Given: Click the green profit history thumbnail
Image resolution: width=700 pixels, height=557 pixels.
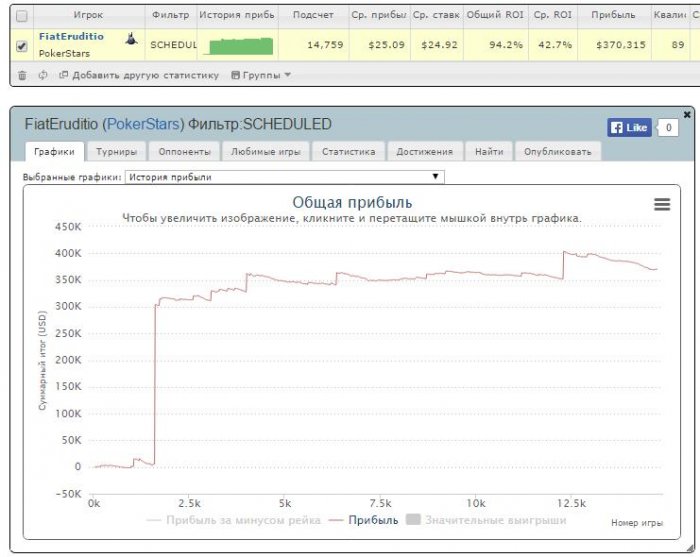Looking at the screenshot, I should [x=238, y=46].
